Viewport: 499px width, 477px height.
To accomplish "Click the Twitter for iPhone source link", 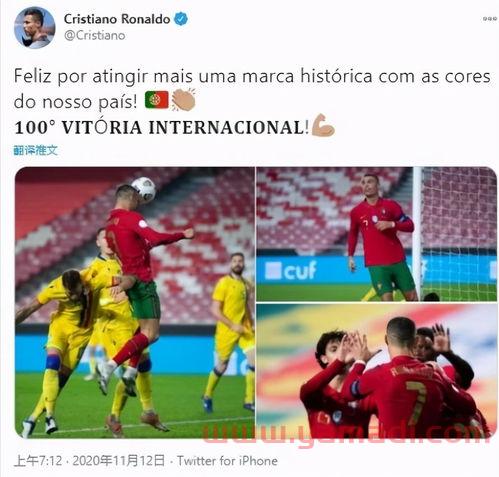I will click(227, 461).
